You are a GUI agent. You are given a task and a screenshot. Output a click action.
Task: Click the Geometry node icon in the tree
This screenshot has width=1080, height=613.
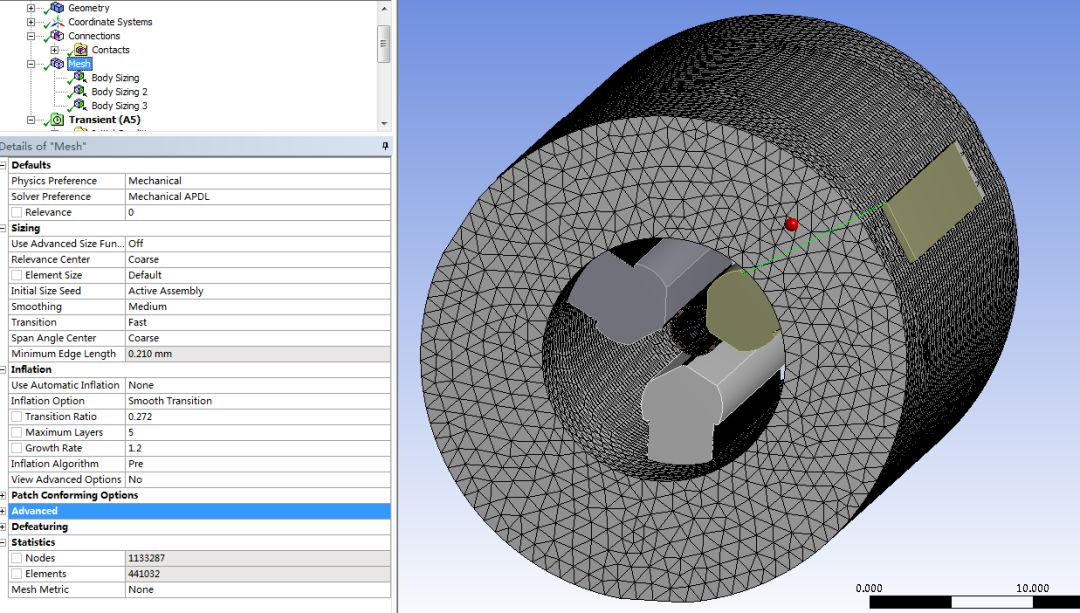pyautogui.click(x=57, y=8)
